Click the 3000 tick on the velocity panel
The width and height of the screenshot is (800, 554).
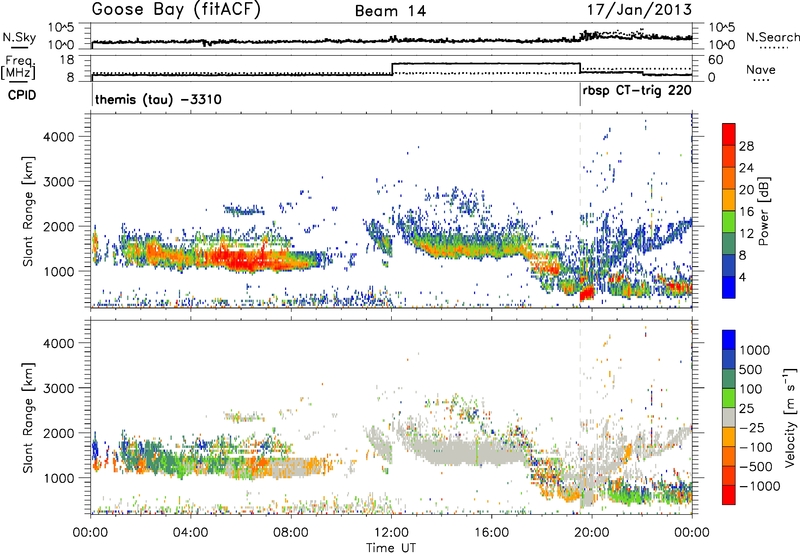click(58, 388)
